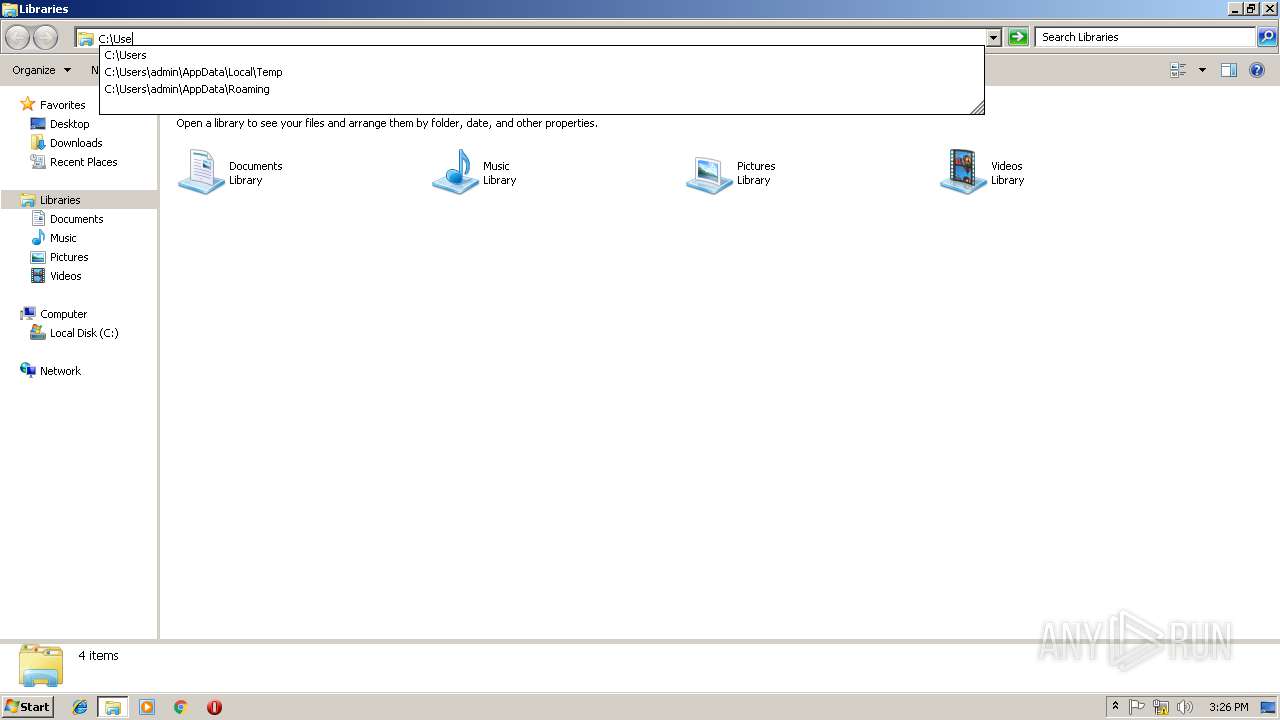Click the Show desktop button

1269,707
